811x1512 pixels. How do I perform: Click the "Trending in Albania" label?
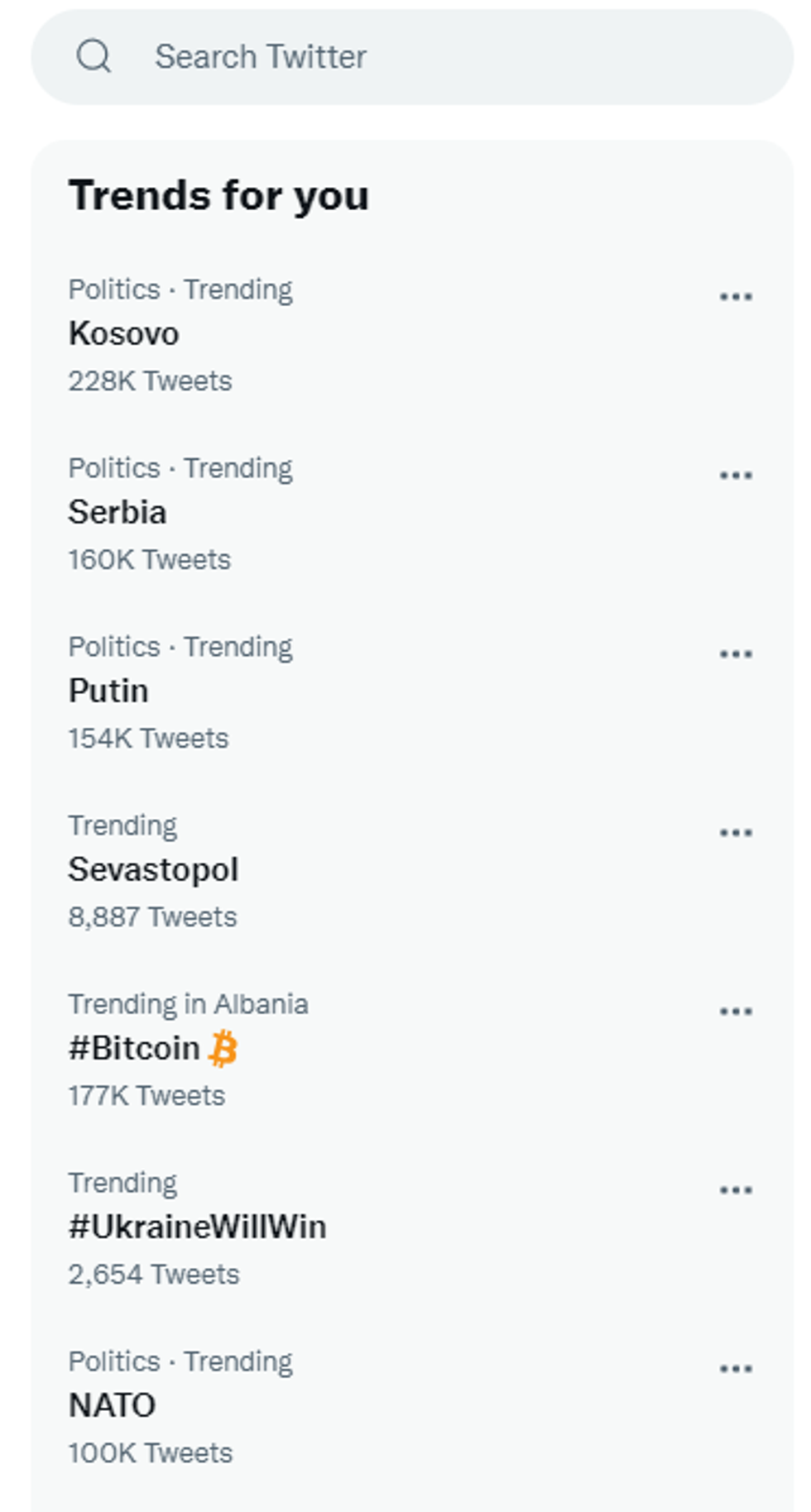pyautogui.click(x=188, y=1004)
